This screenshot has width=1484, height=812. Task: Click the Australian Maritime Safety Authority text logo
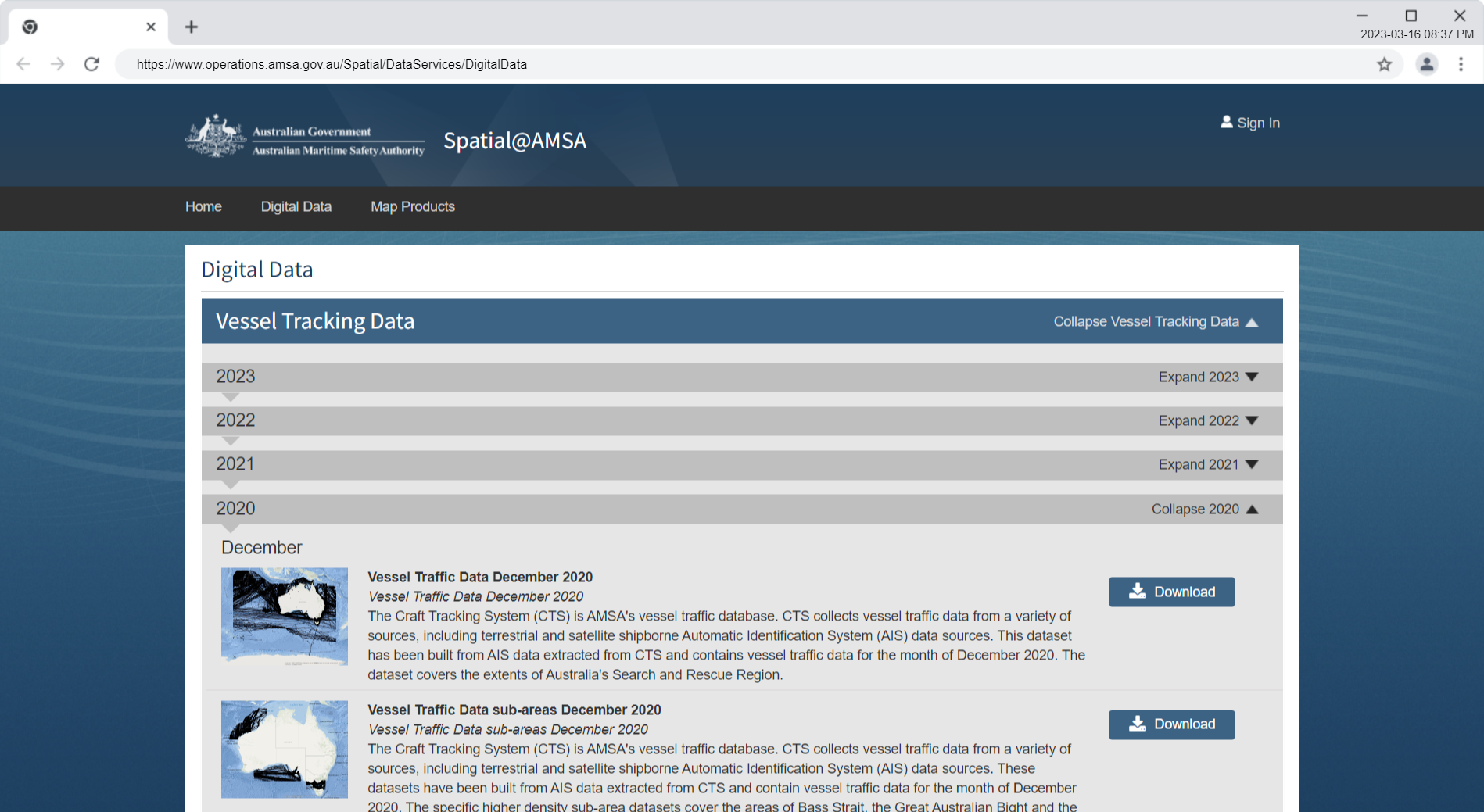338,151
